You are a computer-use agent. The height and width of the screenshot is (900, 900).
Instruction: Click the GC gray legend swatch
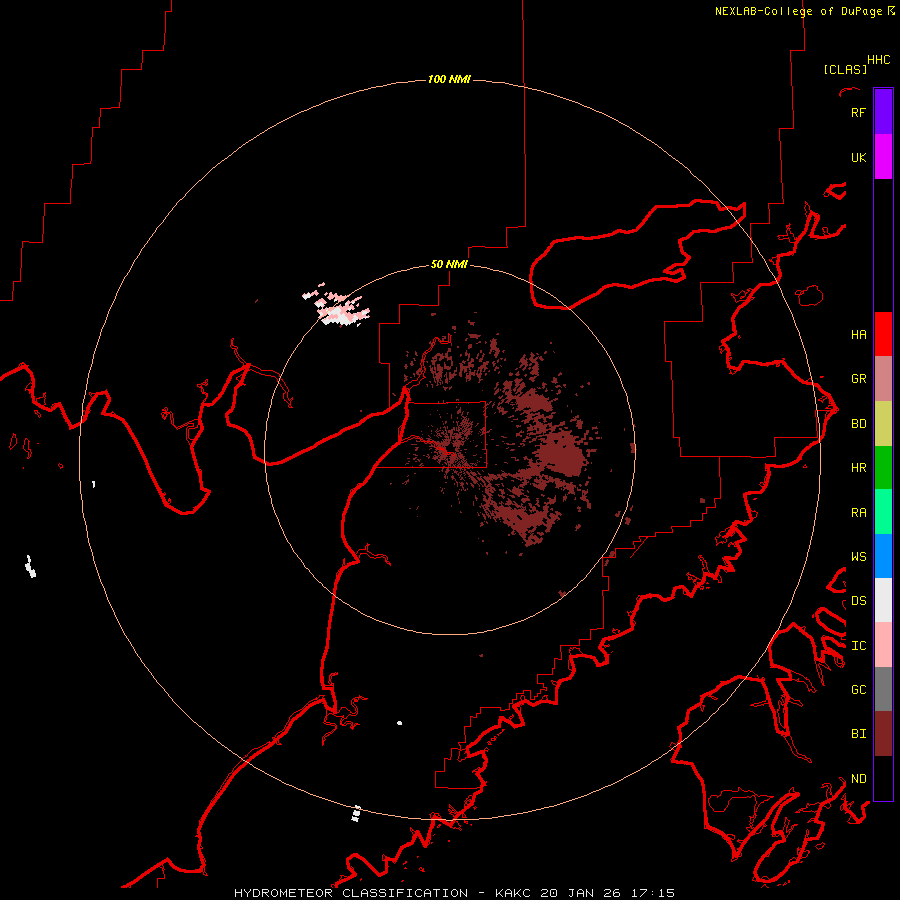[x=883, y=689]
